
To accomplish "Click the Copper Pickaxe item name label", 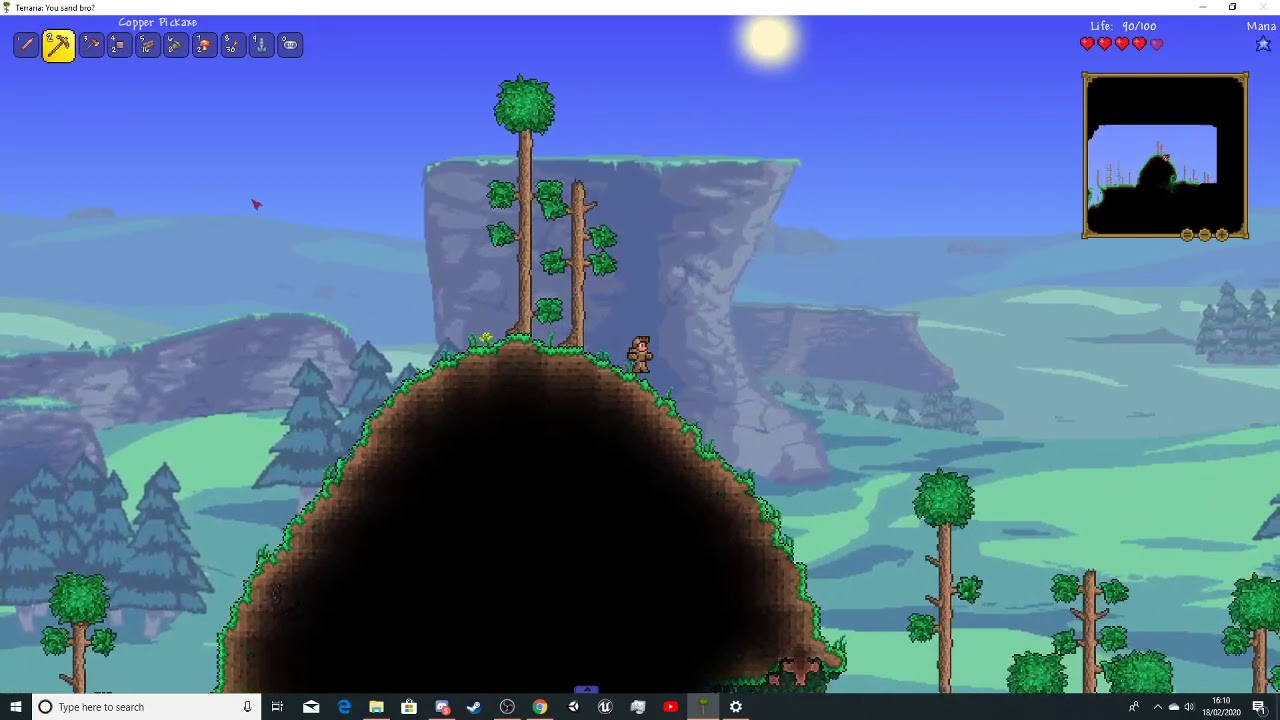I will pos(158,22).
